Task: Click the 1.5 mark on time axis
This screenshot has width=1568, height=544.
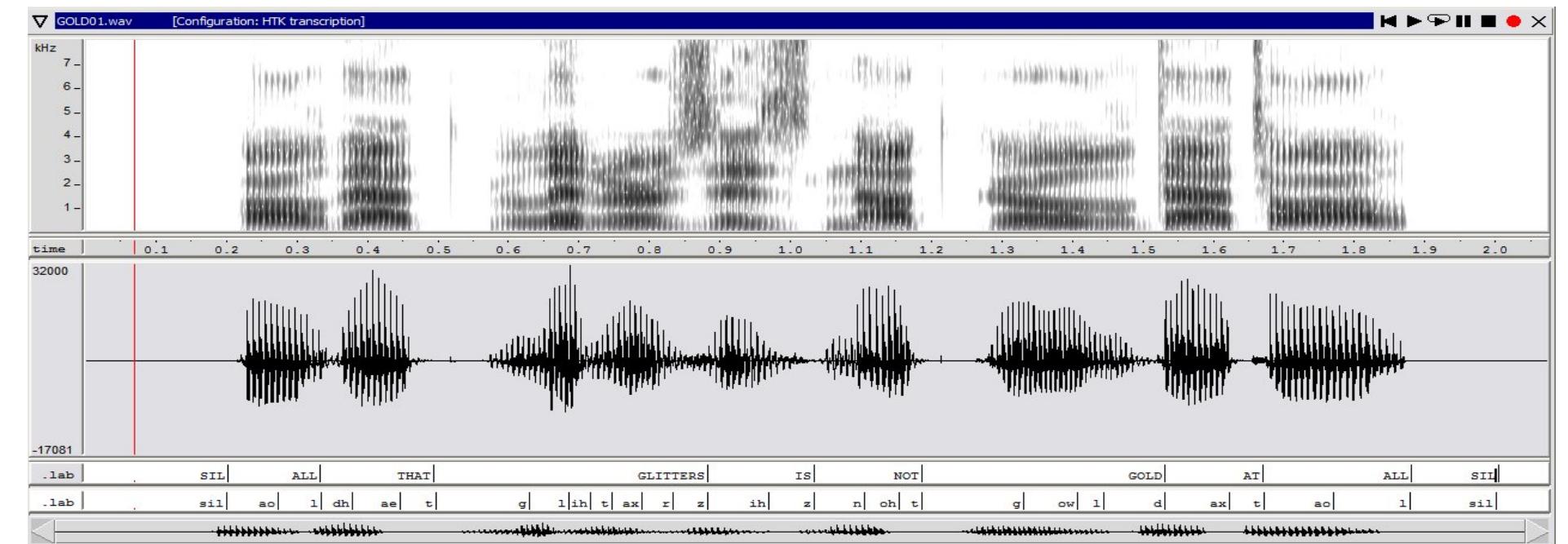Action: (1142, 250)
